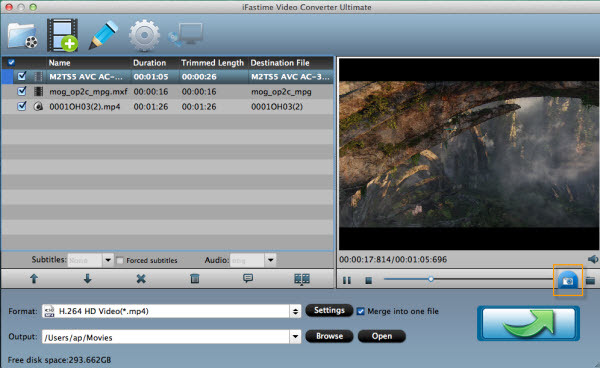Open the Output path dropdown arrow

295,337
